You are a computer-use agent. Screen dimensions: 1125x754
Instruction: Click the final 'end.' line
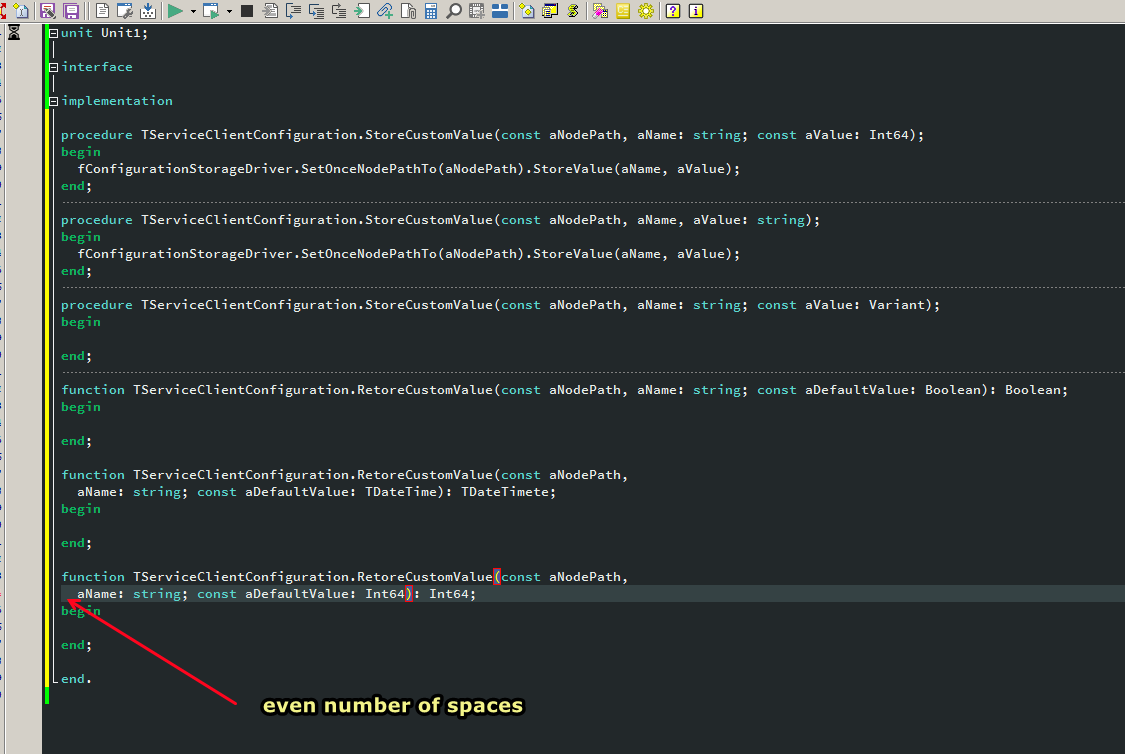76,678
